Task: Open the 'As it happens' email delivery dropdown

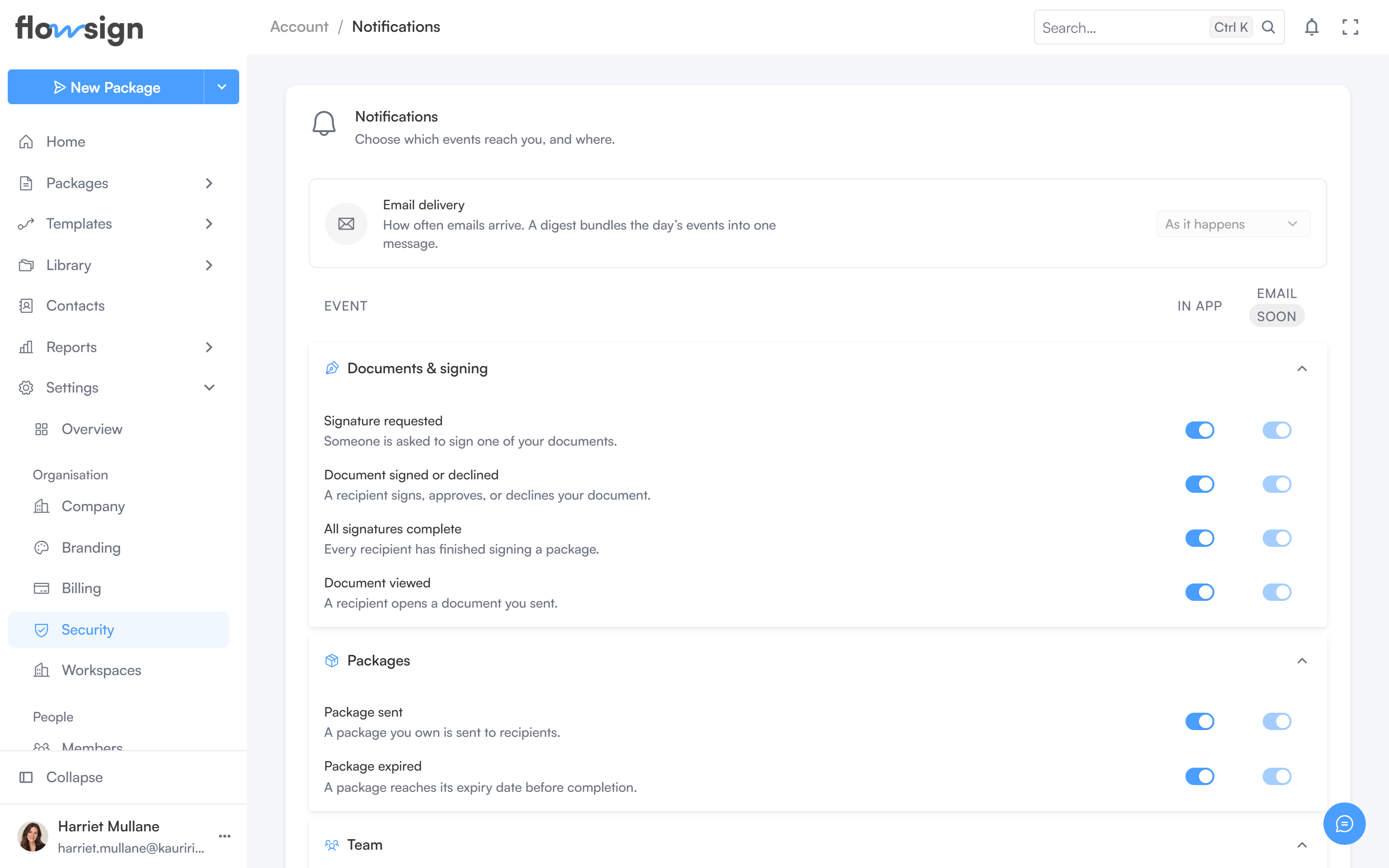Action: 1233,224
